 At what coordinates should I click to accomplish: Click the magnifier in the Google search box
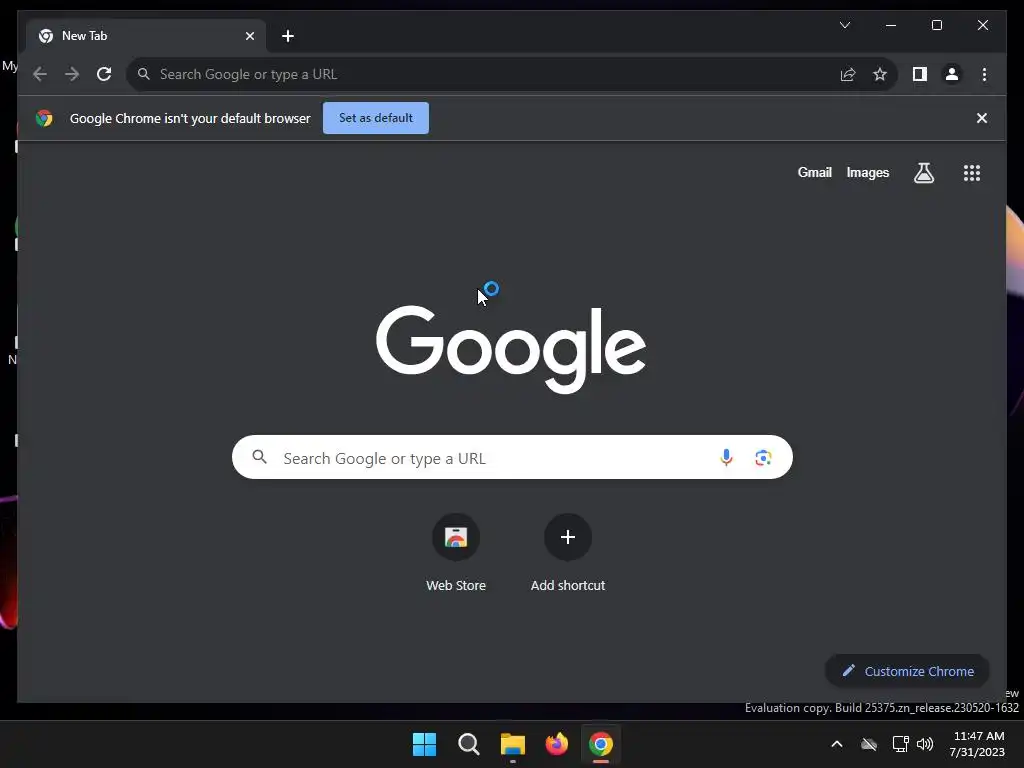(x=260, y=457)
